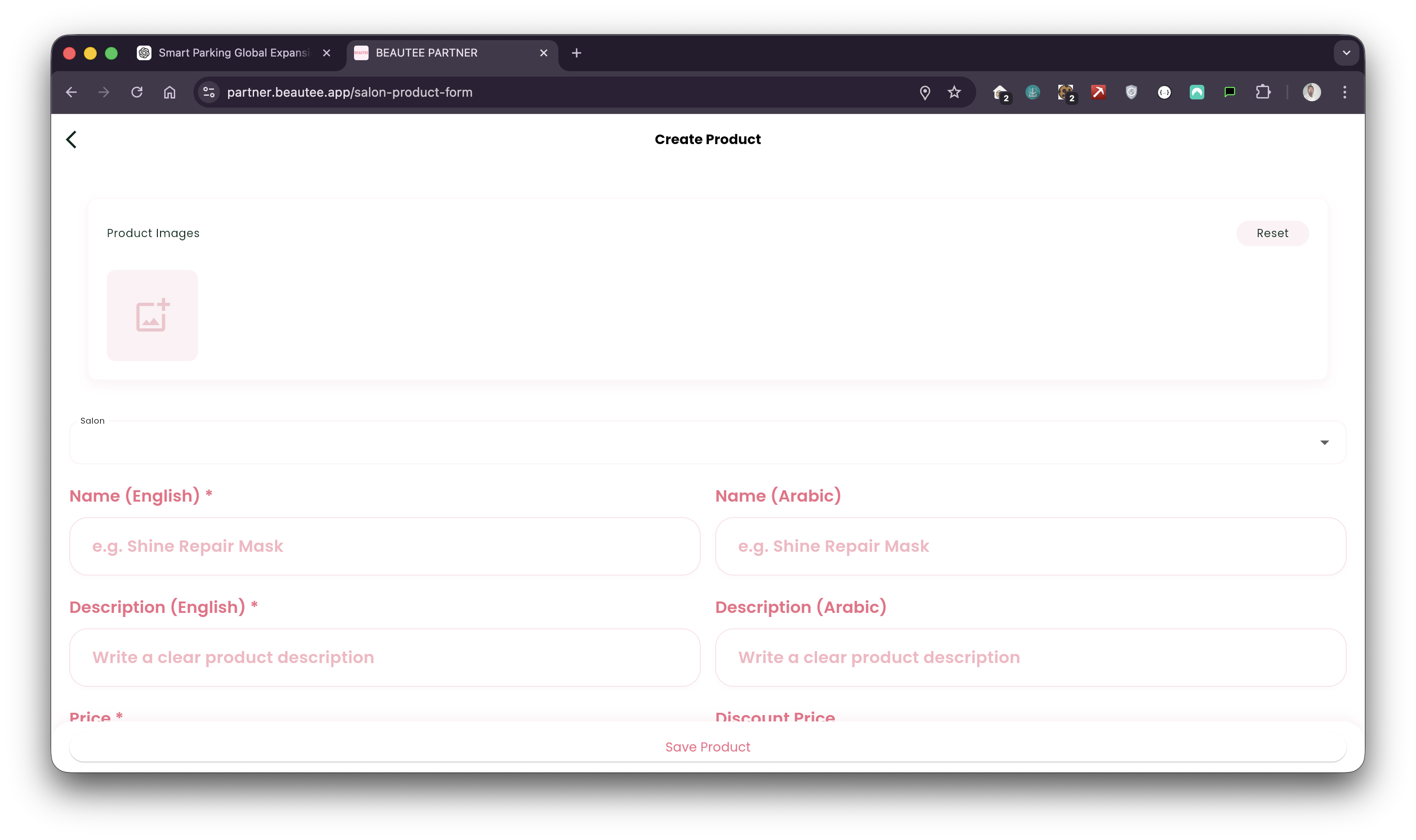Open the Extensions puzzle menu
1416x840 pixels.
click(1263, 92)
